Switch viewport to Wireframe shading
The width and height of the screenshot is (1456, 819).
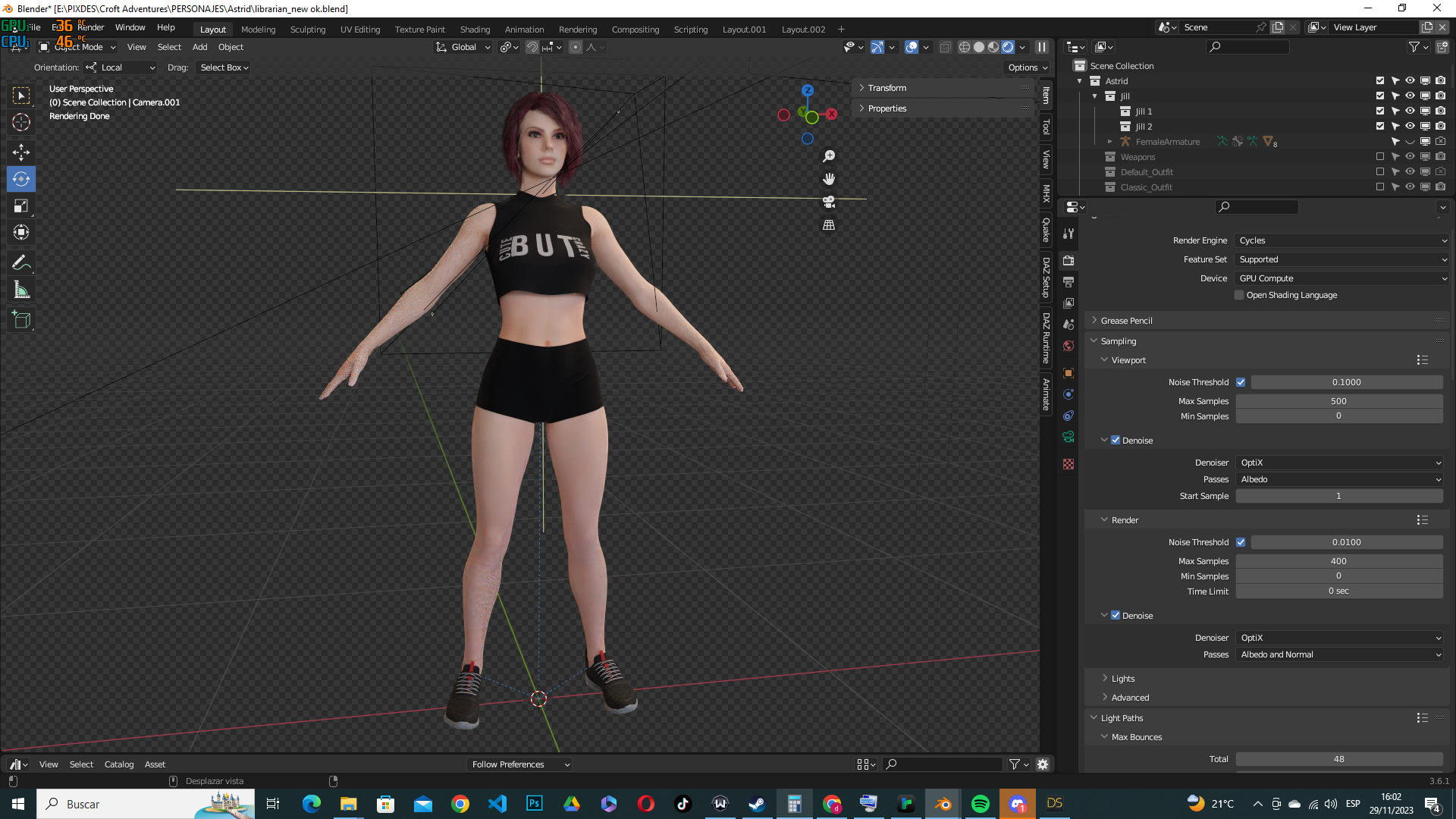(x=965, y=47)
